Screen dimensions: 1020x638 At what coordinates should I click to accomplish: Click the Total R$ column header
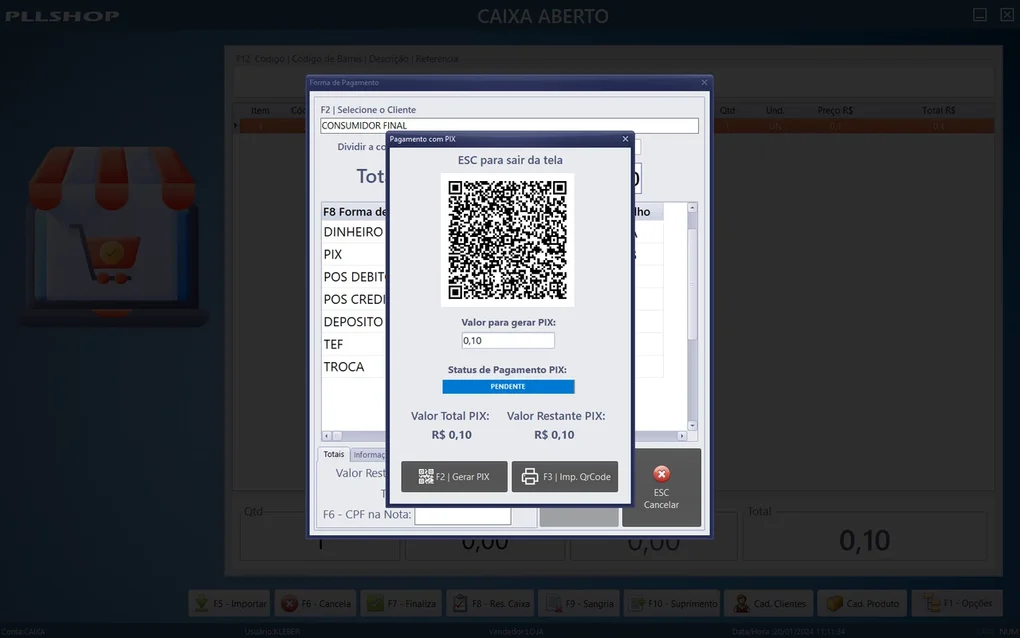(939, 111)
